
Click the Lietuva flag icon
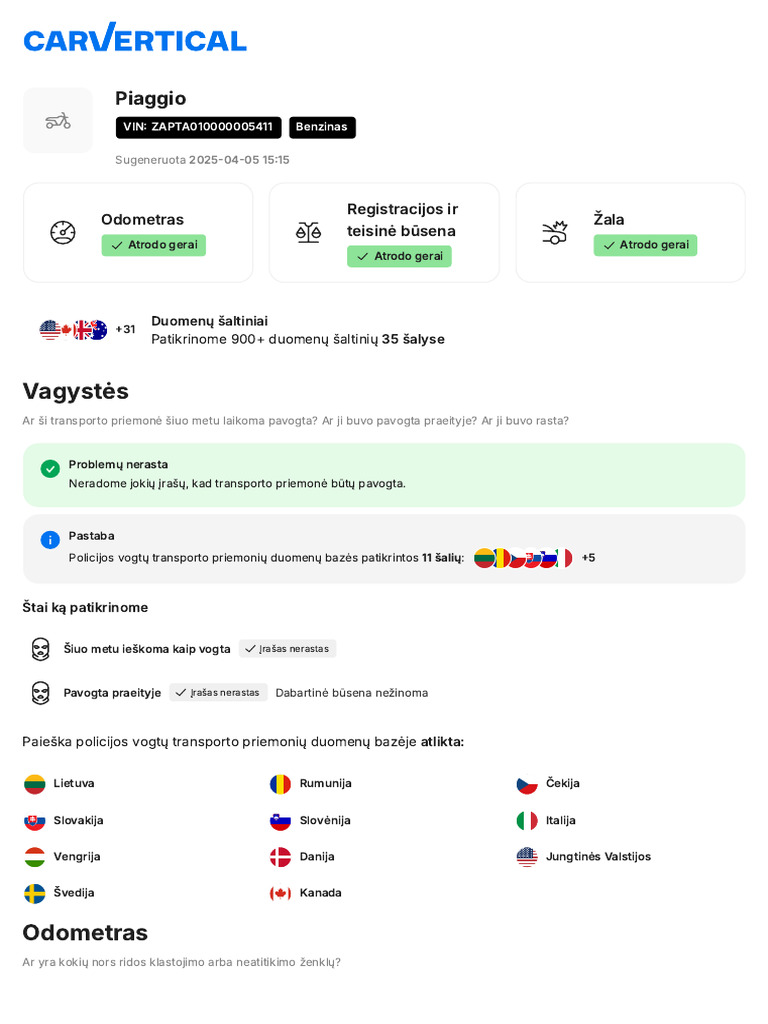[35, 784]
